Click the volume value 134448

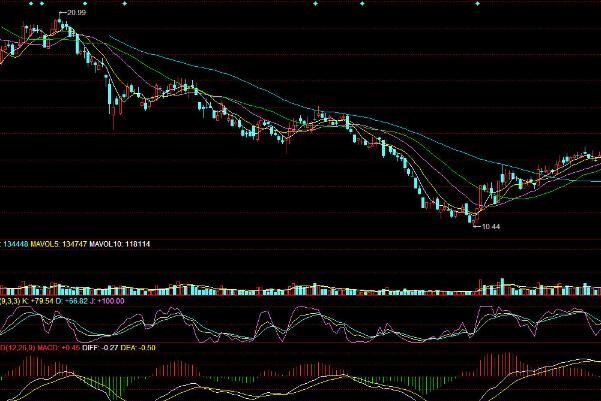click(14, 242)
